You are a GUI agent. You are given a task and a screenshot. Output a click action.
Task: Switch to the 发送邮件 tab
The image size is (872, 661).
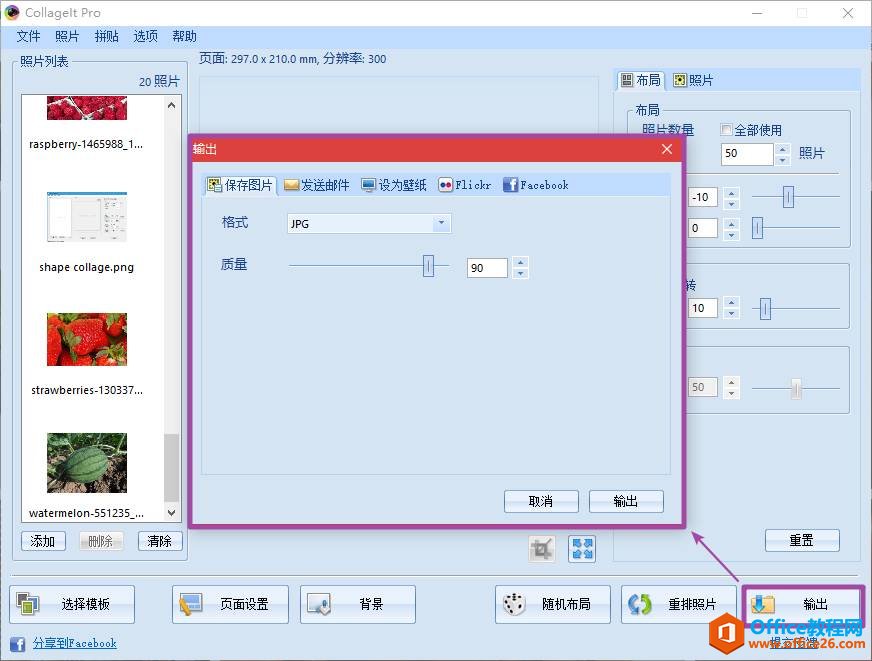[x=316, y=185]
